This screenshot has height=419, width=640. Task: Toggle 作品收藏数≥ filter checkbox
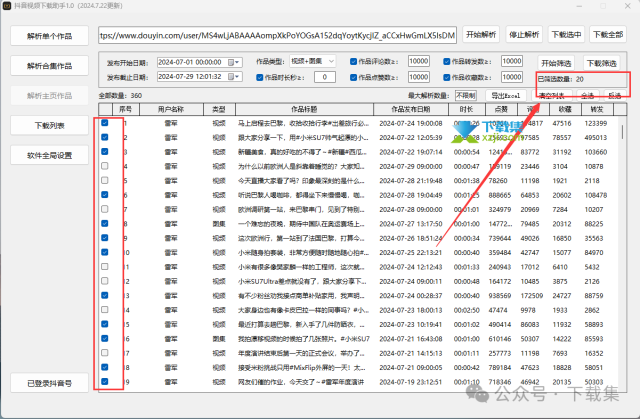(447, 77)
